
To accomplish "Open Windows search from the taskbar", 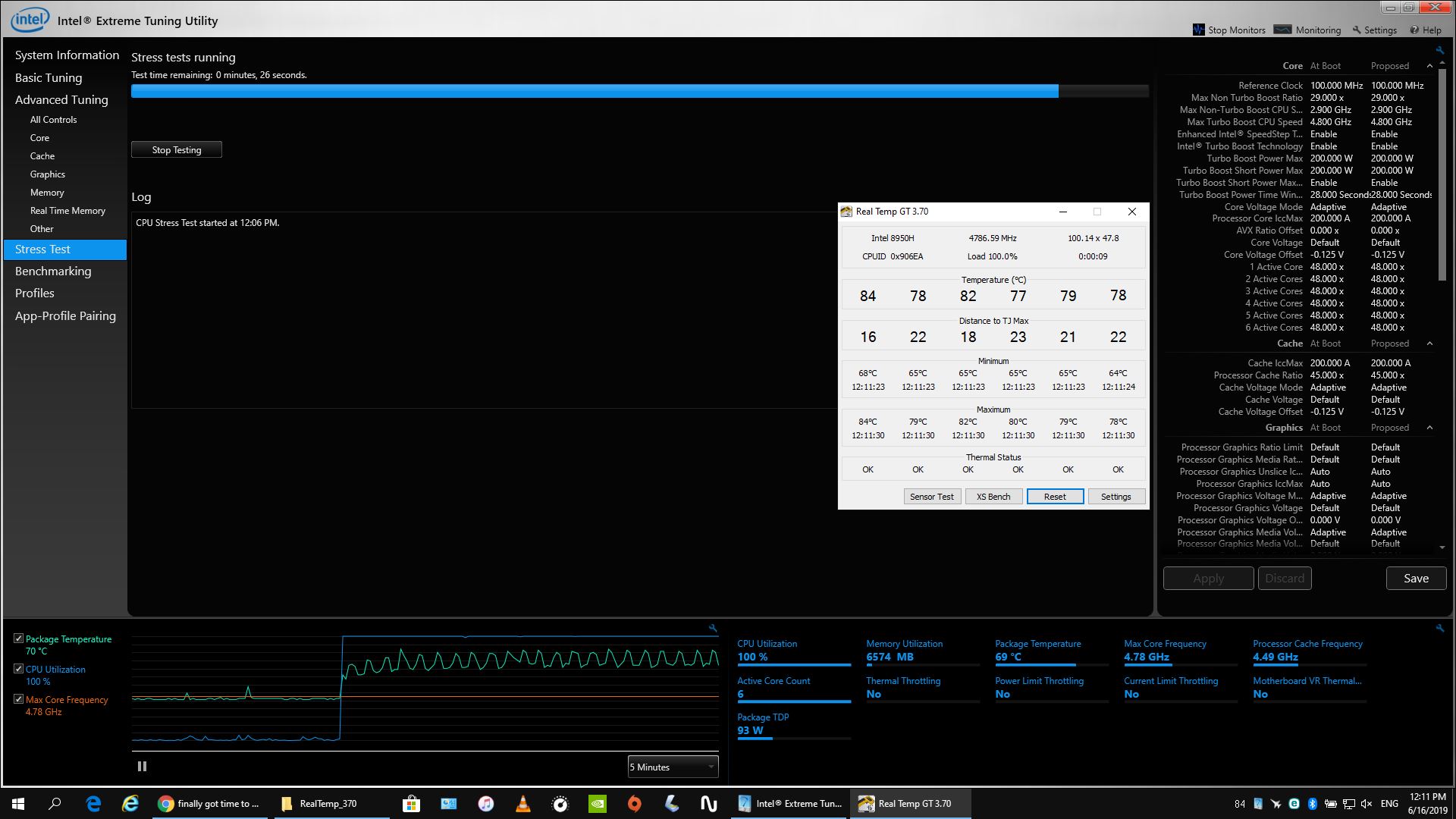I will click(x=55, y=804).
